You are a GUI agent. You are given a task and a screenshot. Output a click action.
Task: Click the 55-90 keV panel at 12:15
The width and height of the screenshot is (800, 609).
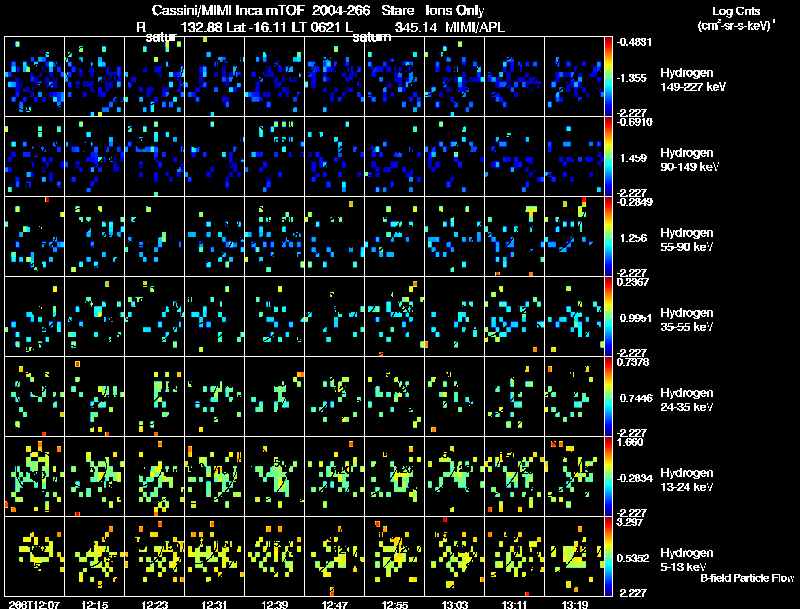[94, 237]
